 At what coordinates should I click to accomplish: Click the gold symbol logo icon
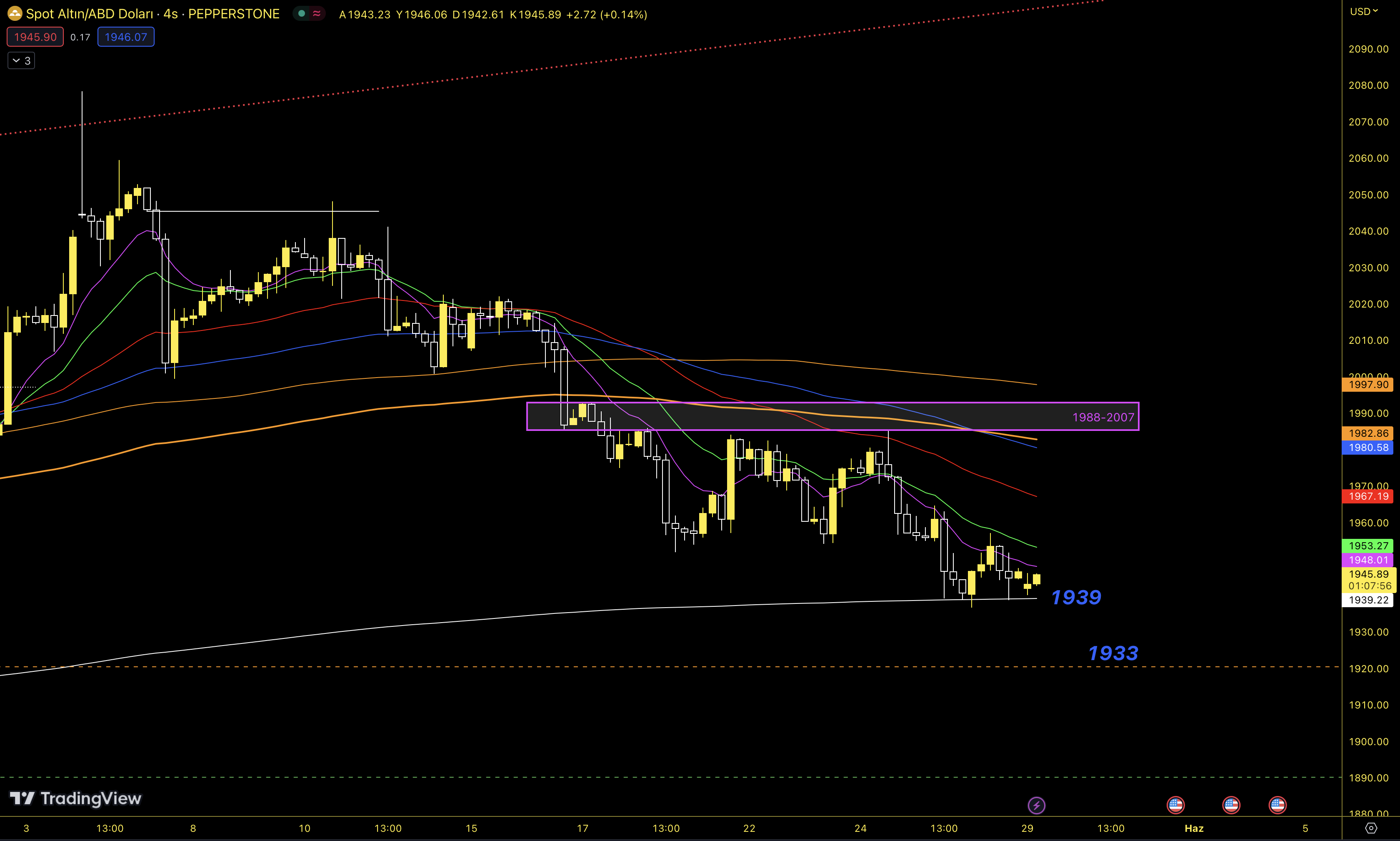click(15, 14)
